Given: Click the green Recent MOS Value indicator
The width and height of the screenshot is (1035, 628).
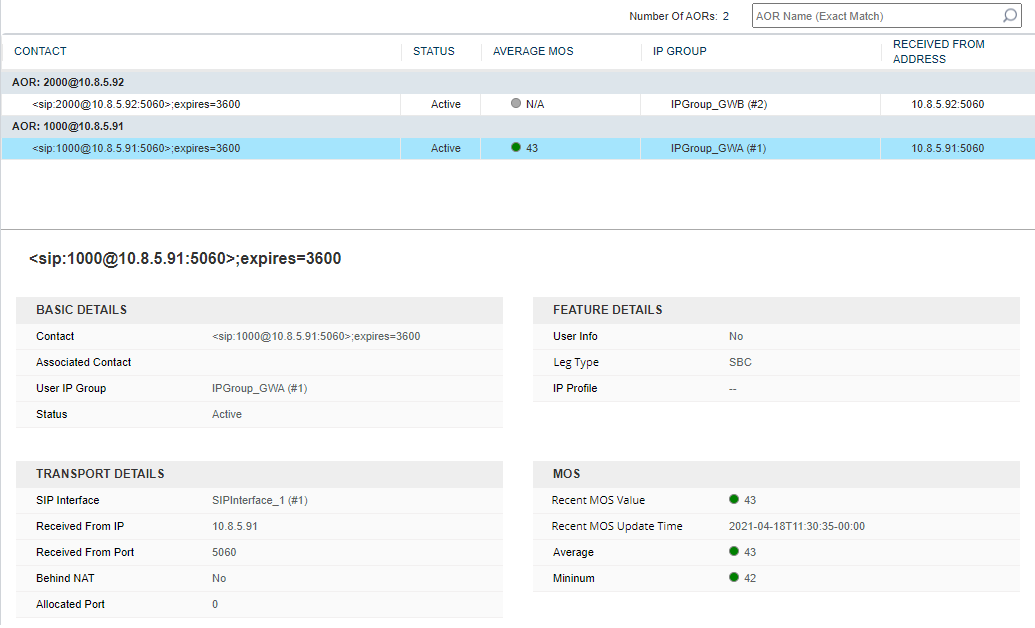Looking at the screenshot, I should click(x=734, y=500).
